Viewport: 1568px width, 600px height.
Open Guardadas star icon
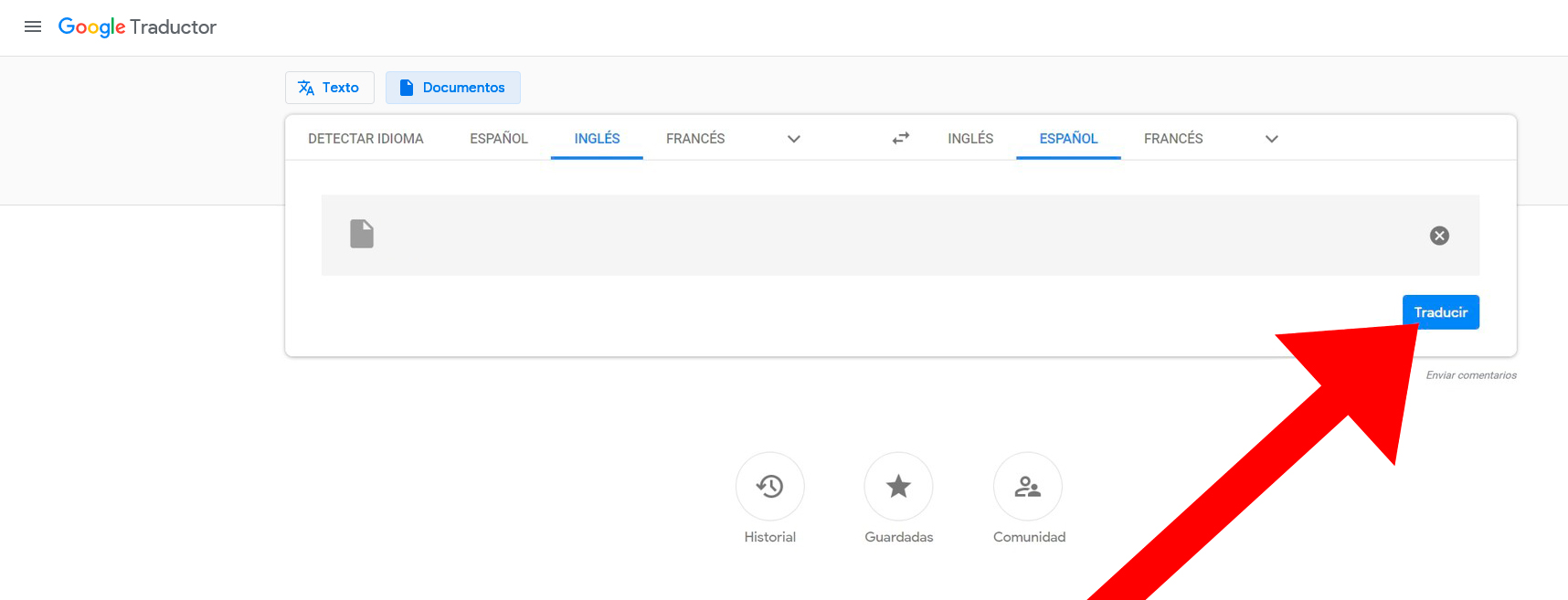(x=899, y=487)
